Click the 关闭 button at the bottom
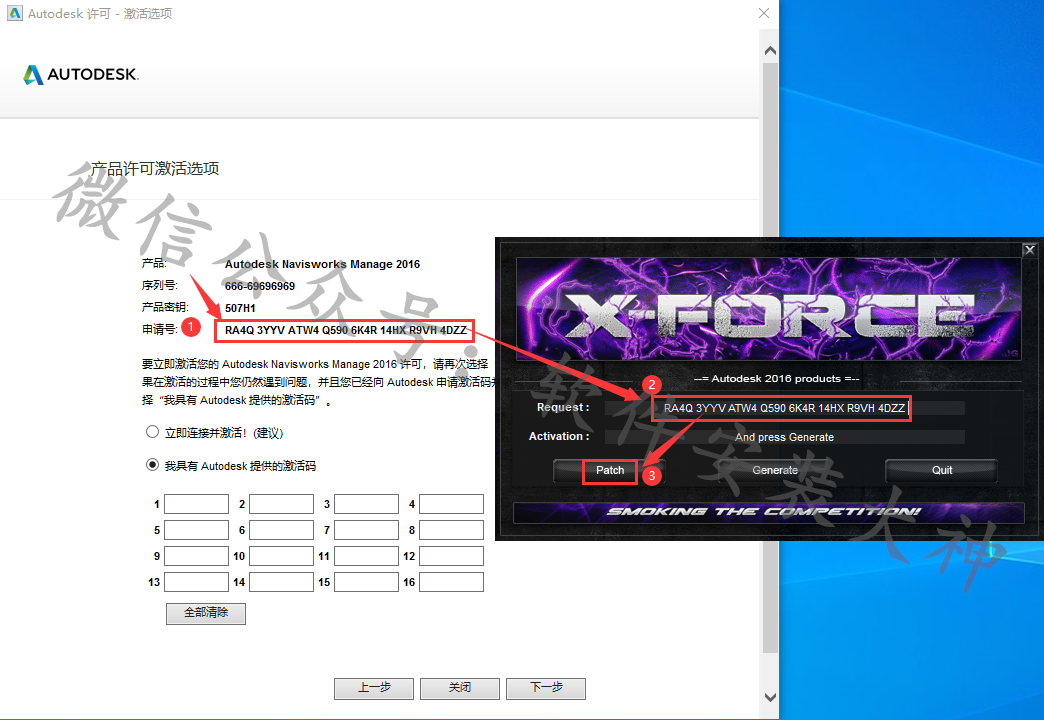This screenshot has width=1044, height=720. pos(460,688)
